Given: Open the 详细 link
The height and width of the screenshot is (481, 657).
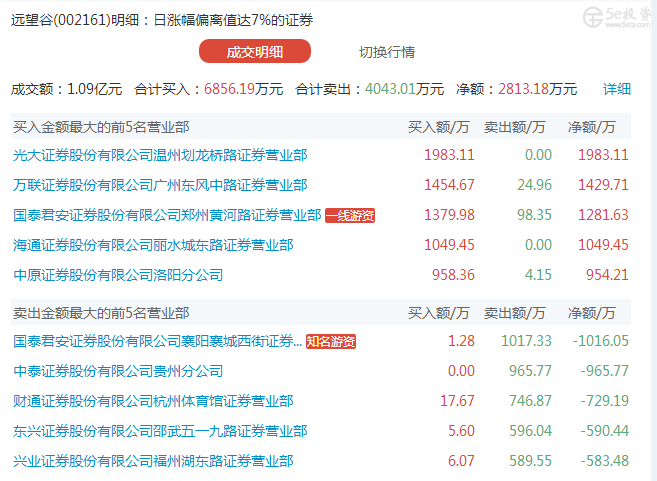Looking at the screenshot, I should (616, 89).
